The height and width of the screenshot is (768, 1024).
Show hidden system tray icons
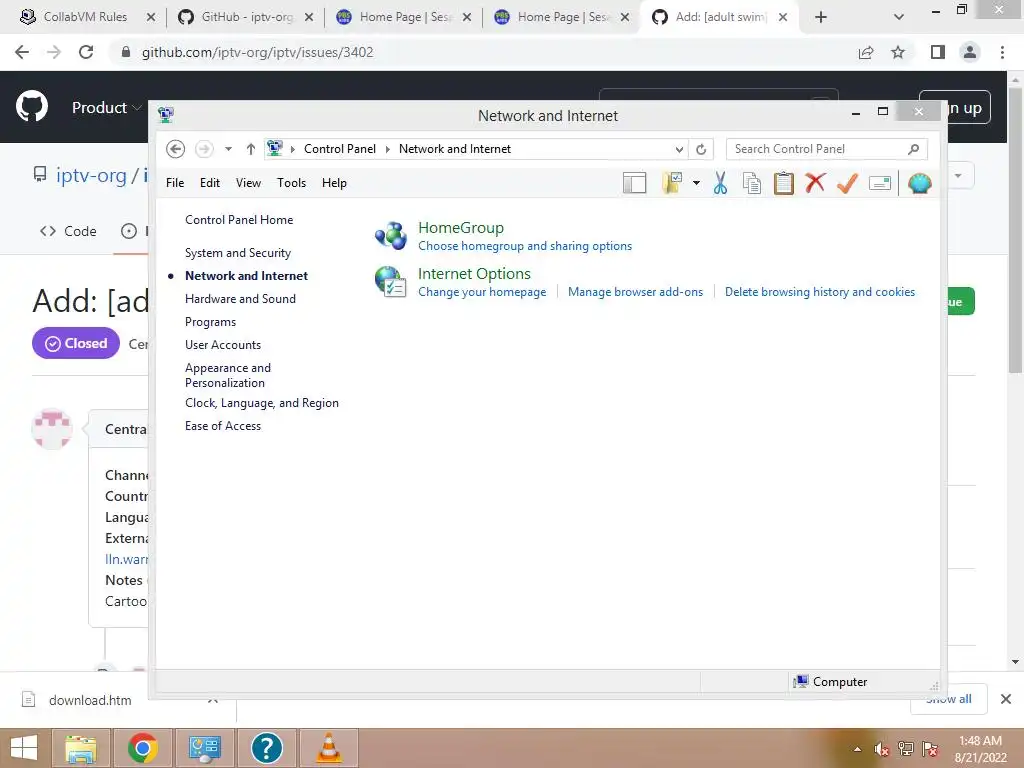tap(857, 749)
